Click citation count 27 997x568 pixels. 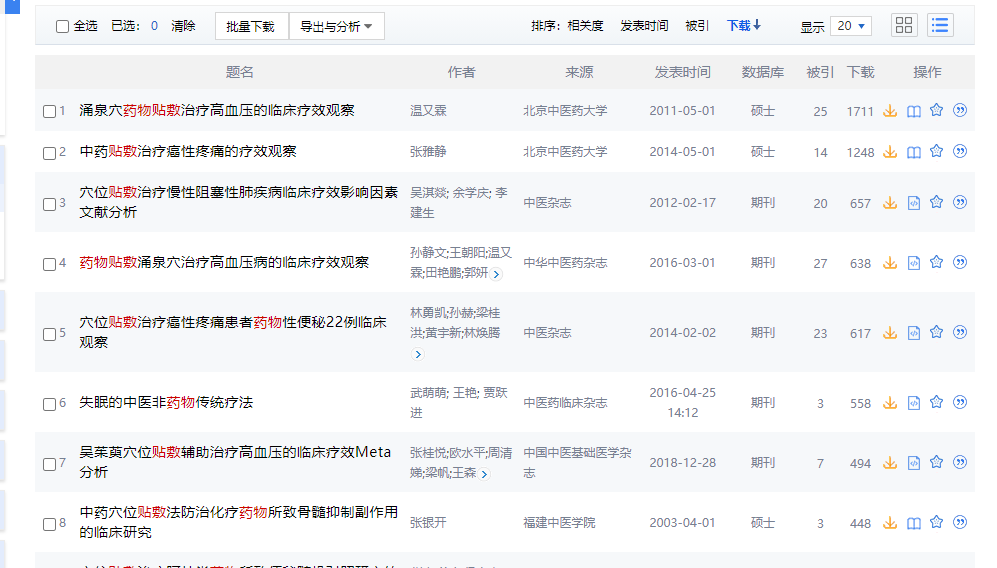pos(820,263)
